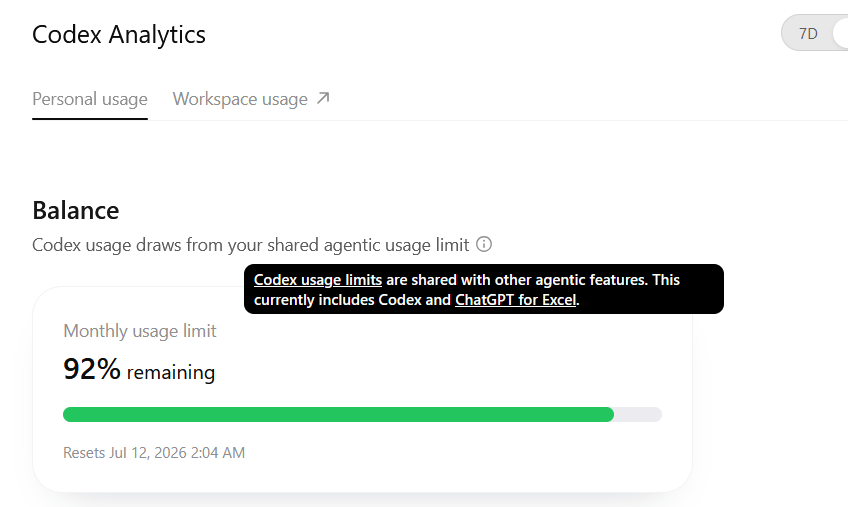Click the 92% figure in the usage card
The image size is (848, 507).
point(92,369)
